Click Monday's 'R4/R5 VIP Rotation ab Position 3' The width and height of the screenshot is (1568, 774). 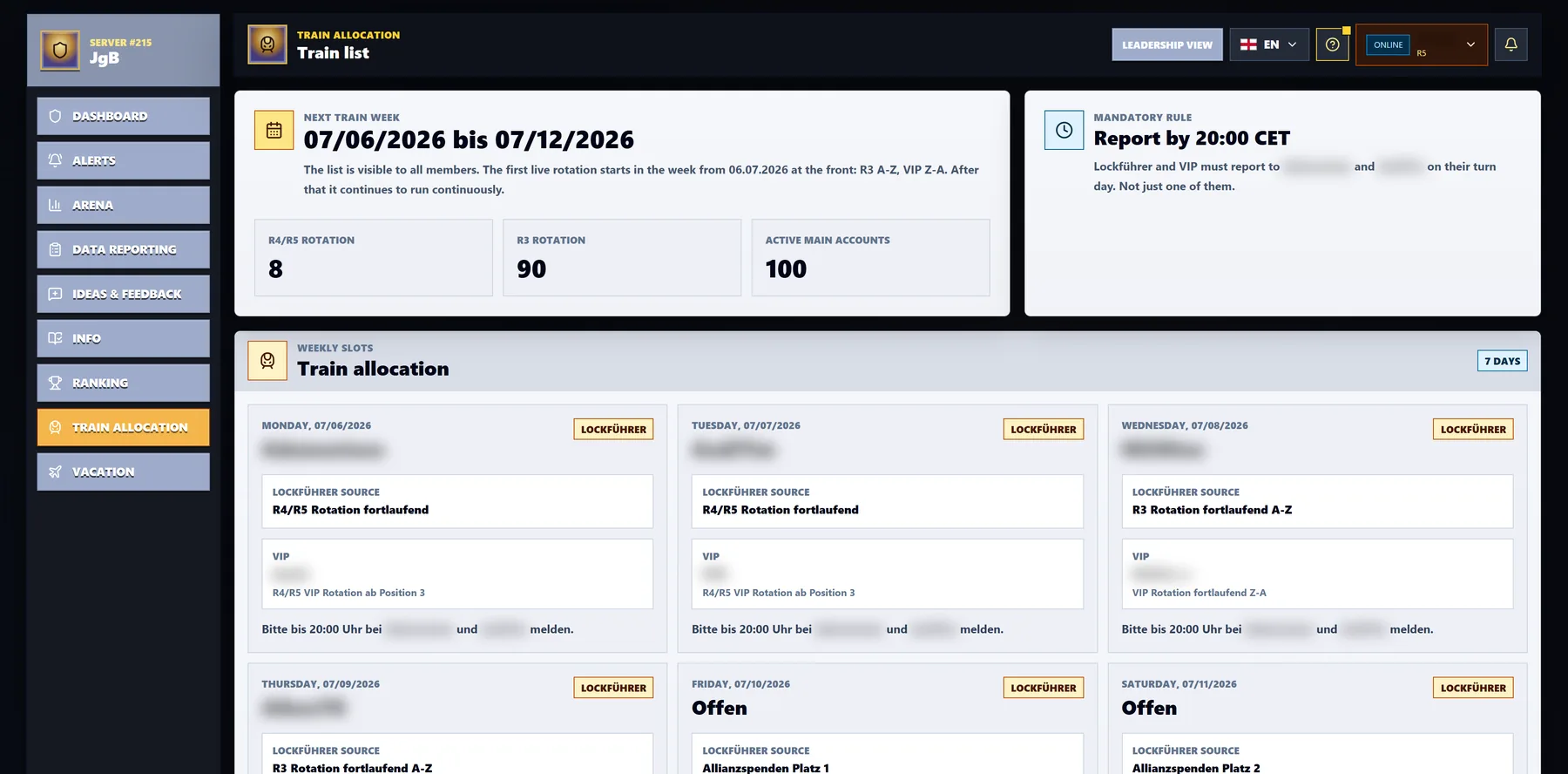348,593
